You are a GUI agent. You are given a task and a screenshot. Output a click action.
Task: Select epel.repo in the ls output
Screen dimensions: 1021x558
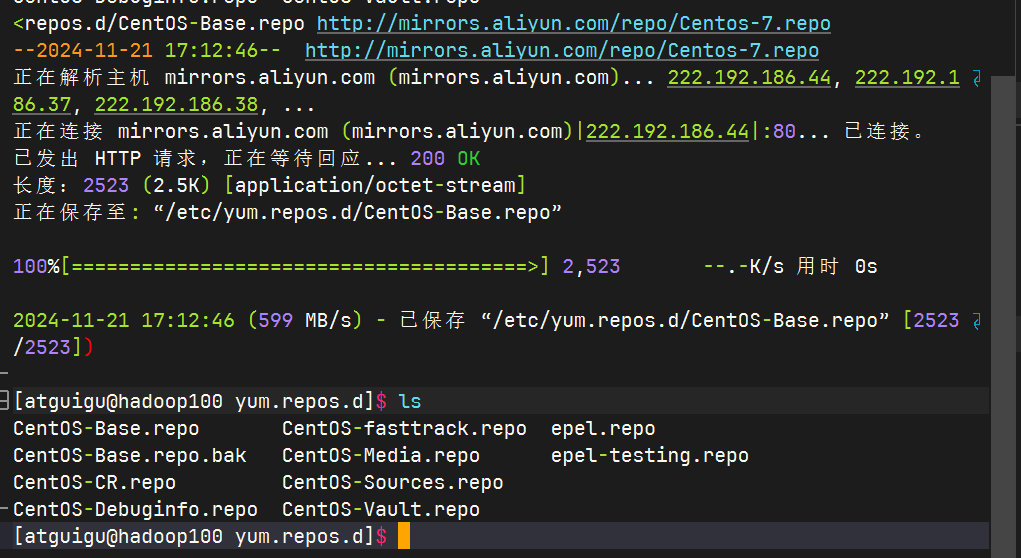pos(603,428)
